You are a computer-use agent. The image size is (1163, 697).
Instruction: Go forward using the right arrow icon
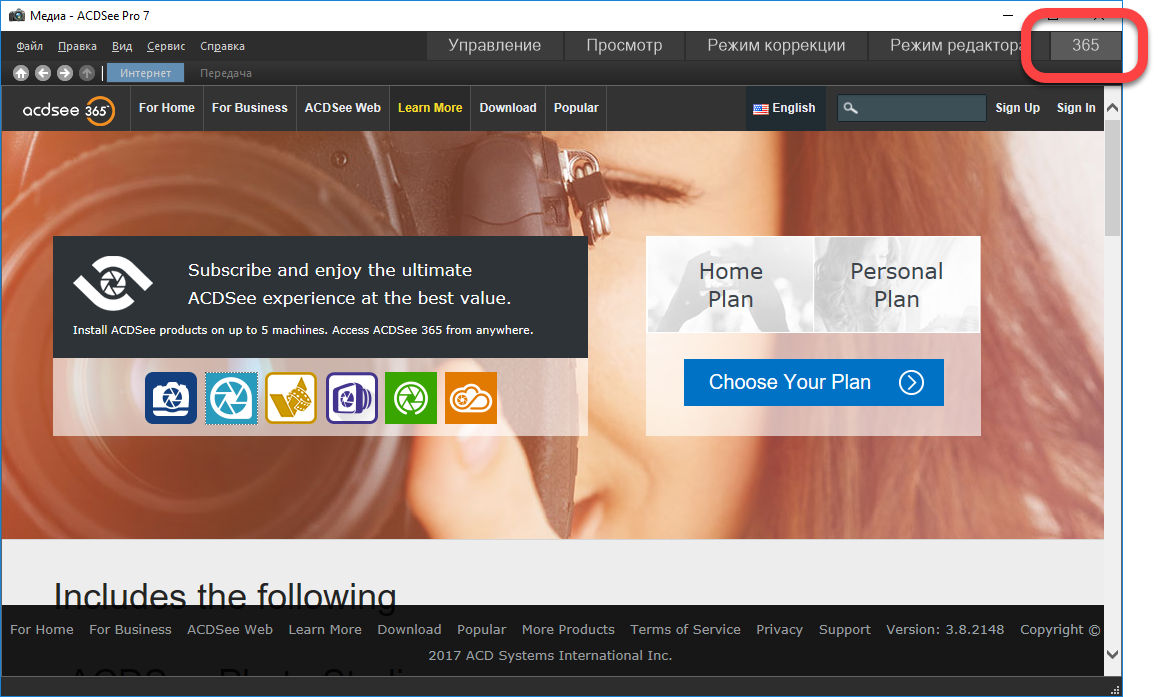(65, 73)
